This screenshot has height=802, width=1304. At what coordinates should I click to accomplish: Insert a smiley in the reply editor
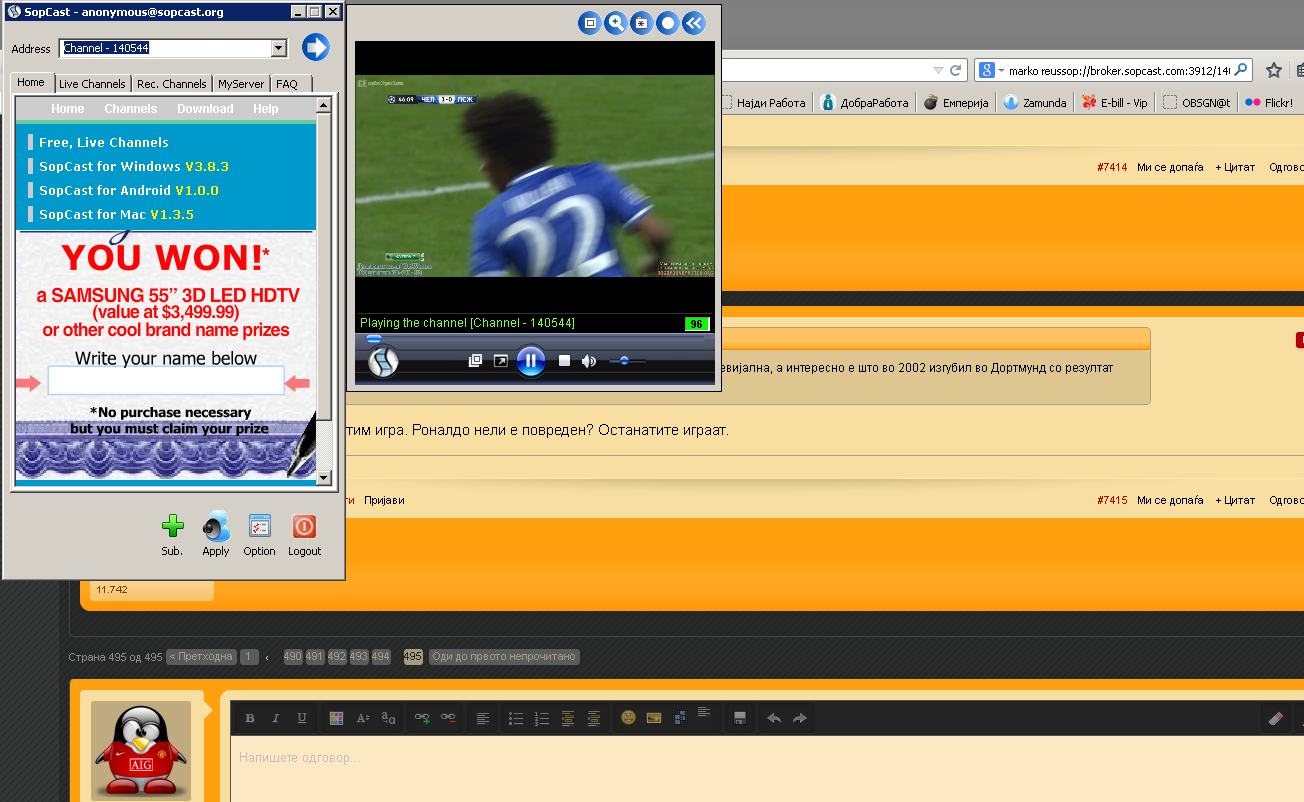(x=628, y=718)
